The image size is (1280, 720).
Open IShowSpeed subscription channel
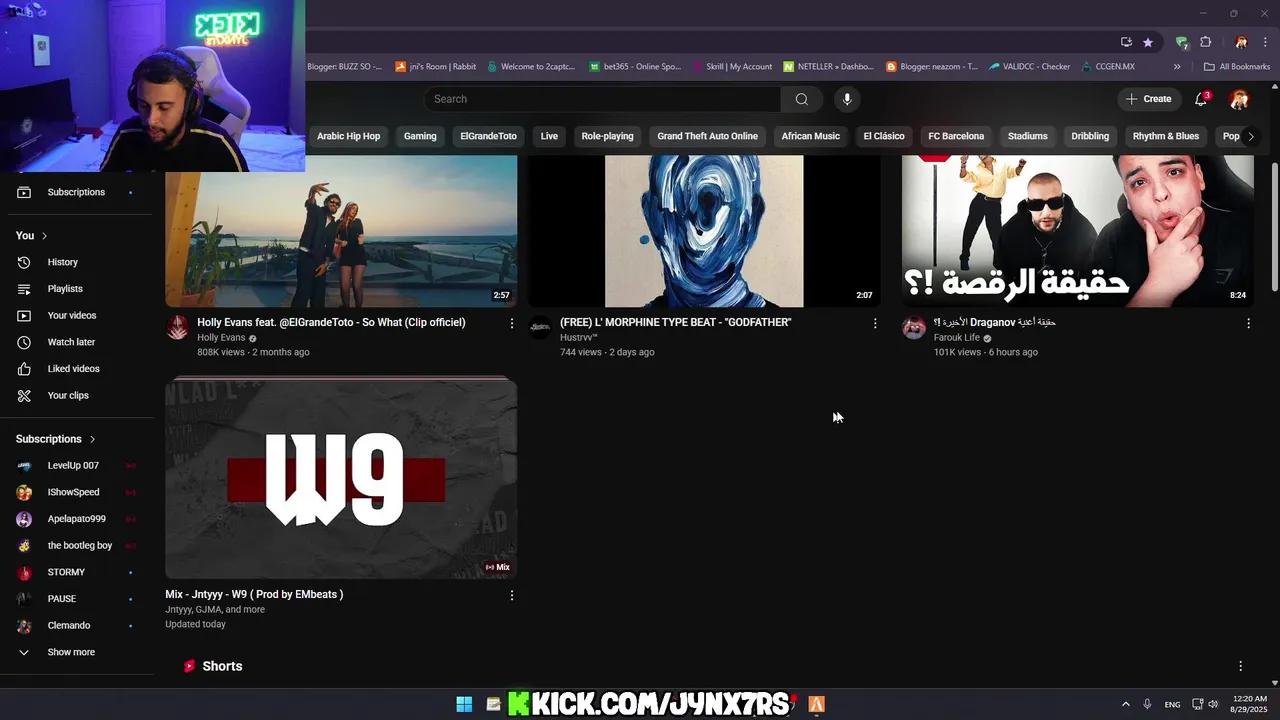[x=76, y=492]
